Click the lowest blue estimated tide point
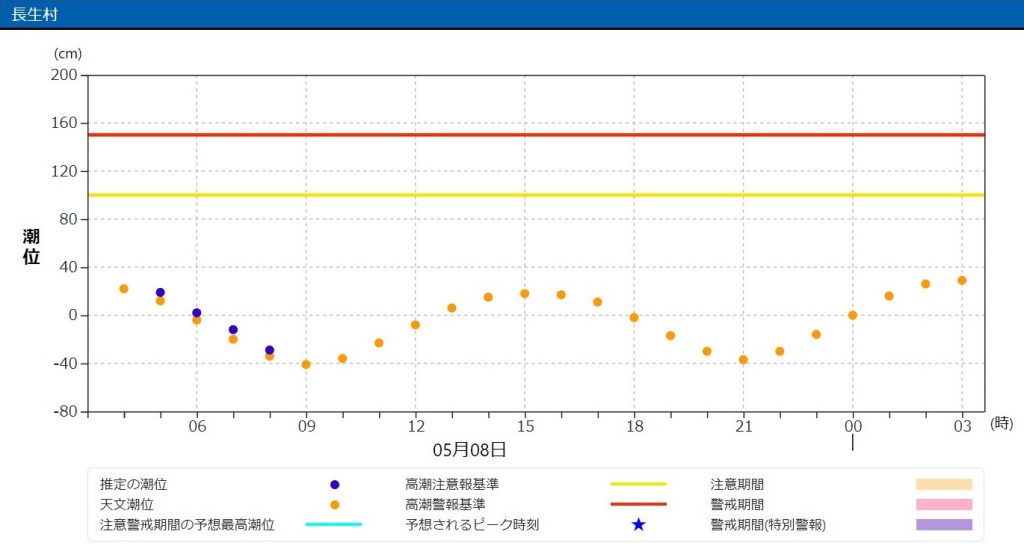The image size is (1024, 555). pyautogui.click(x=270, y=350)
